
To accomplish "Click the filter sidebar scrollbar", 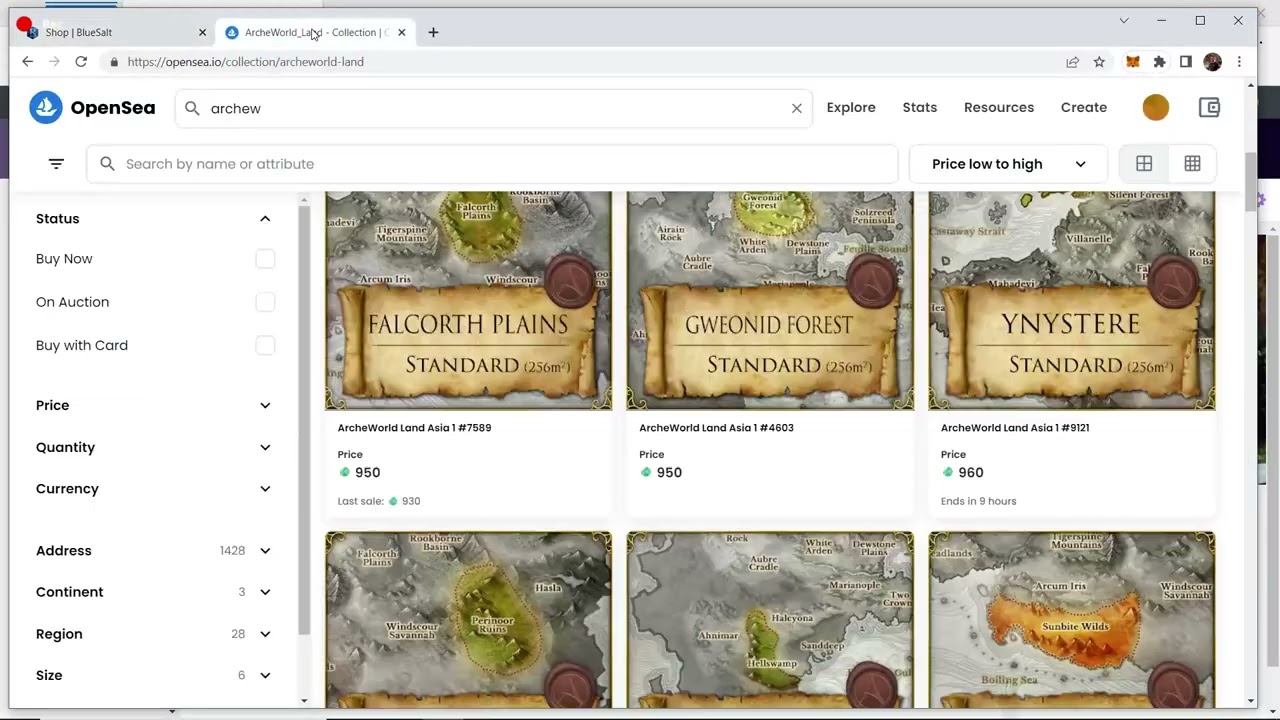I will (304, 420).
